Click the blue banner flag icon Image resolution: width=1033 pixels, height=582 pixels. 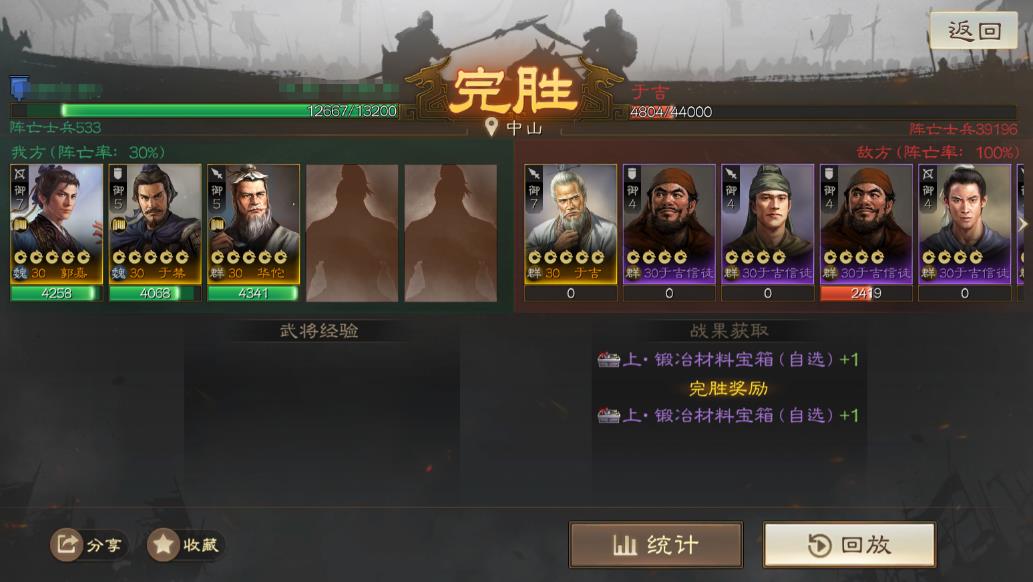point(20,88)
